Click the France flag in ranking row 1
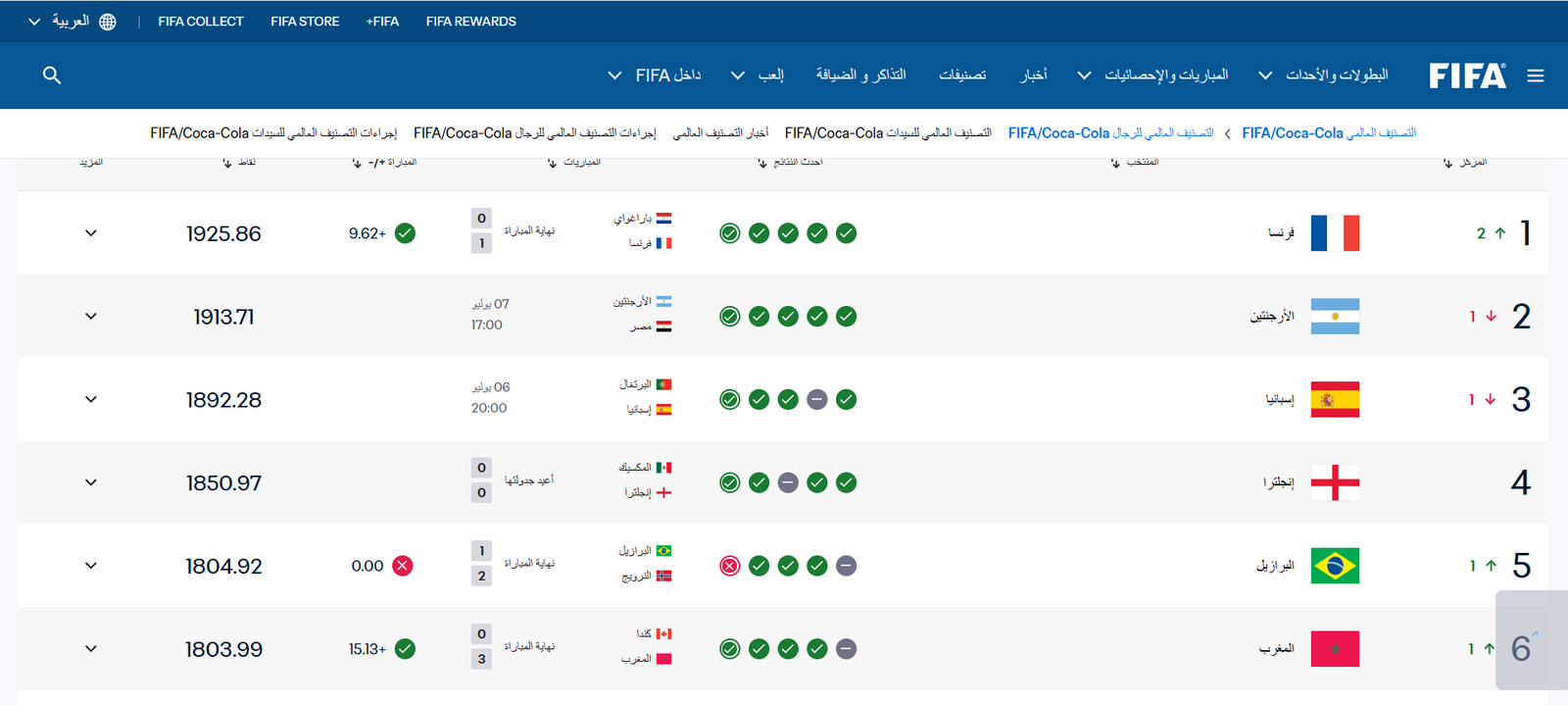Screen dimensions: 1568x705 click(1335, 233)
